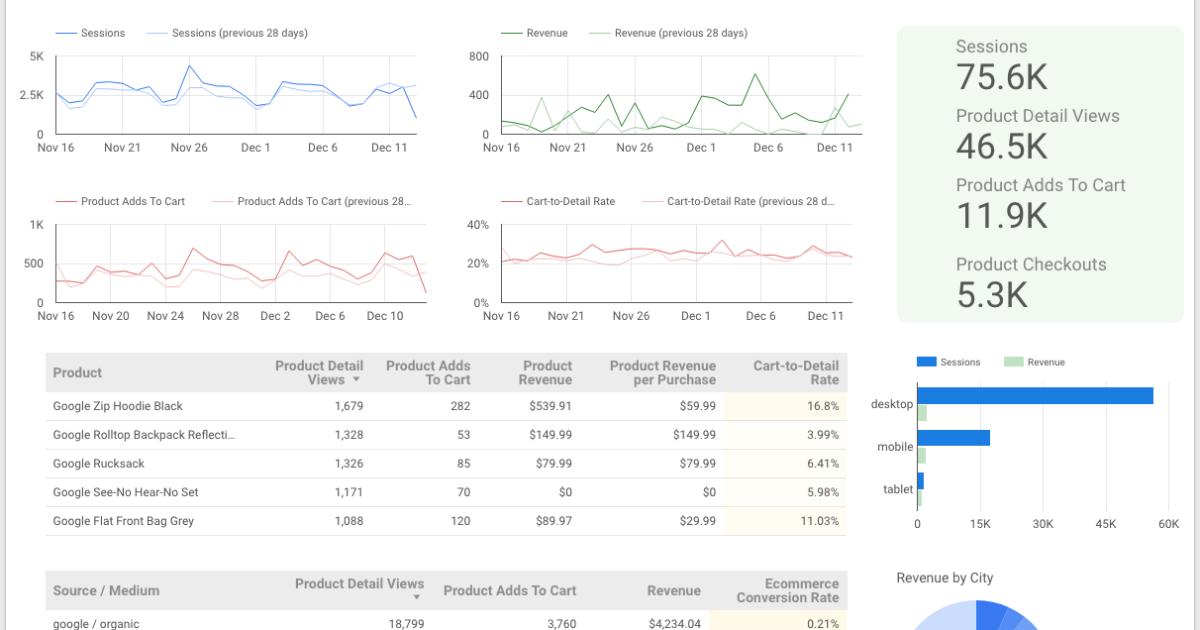
Task: Click the blue Sessions swatch in bar chart legend
Action: (x=925, y=361)
